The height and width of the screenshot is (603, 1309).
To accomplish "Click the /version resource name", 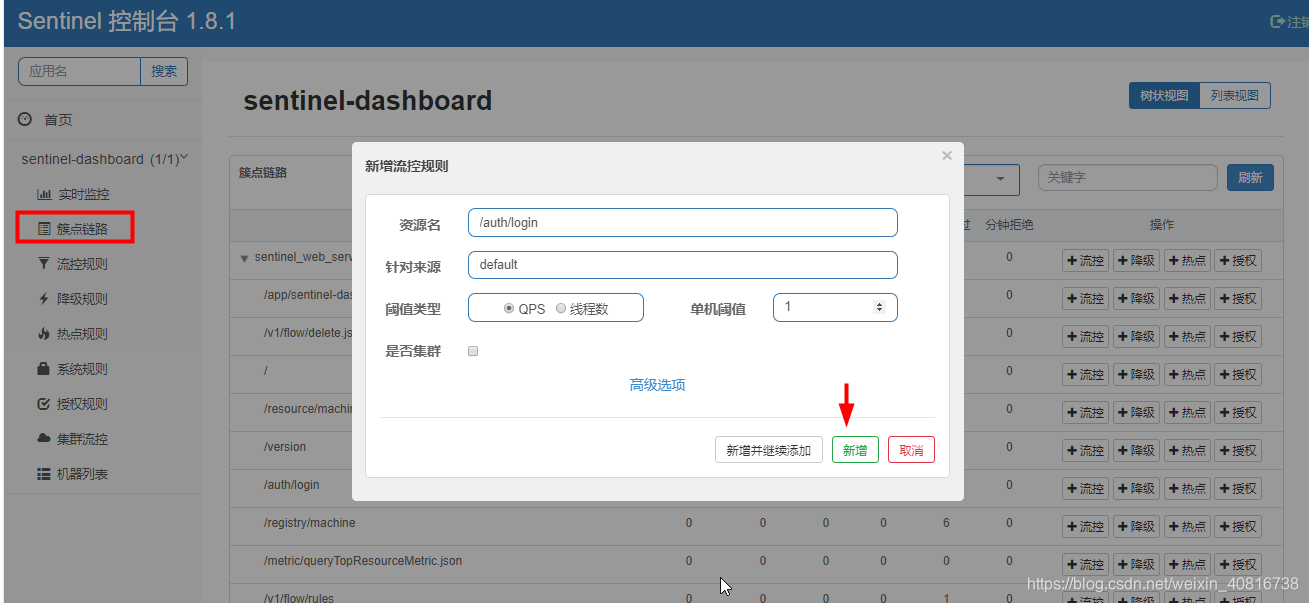I will tap(285, 447).
